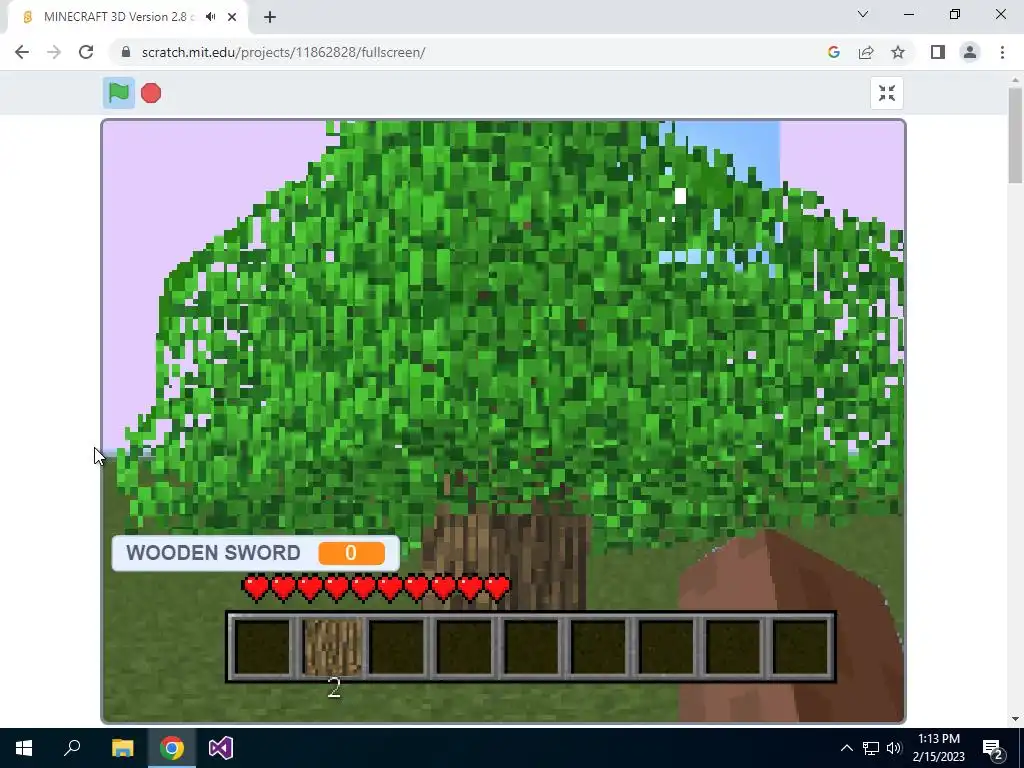Open a new browser tab
The height and width of the screenshot is (768, 1024).
coord(270,17)
